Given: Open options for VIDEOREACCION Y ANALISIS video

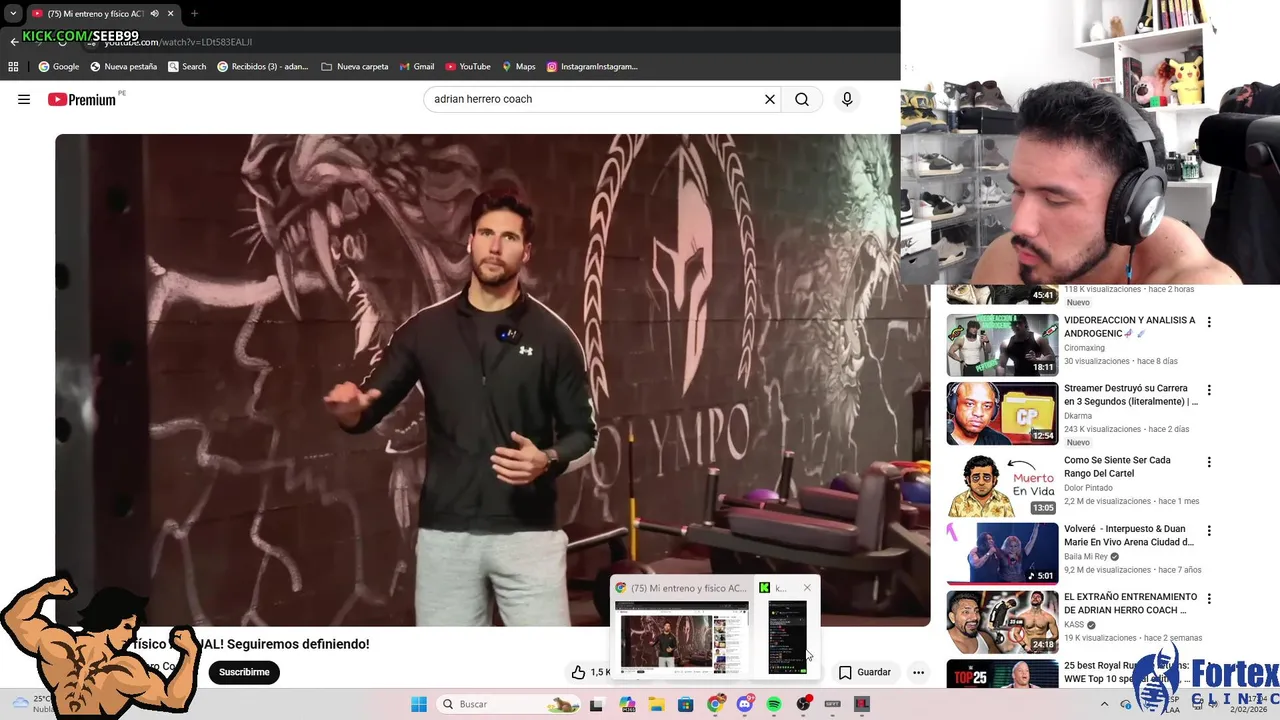Looking at the screenshot, I should tap(1209, 322).
